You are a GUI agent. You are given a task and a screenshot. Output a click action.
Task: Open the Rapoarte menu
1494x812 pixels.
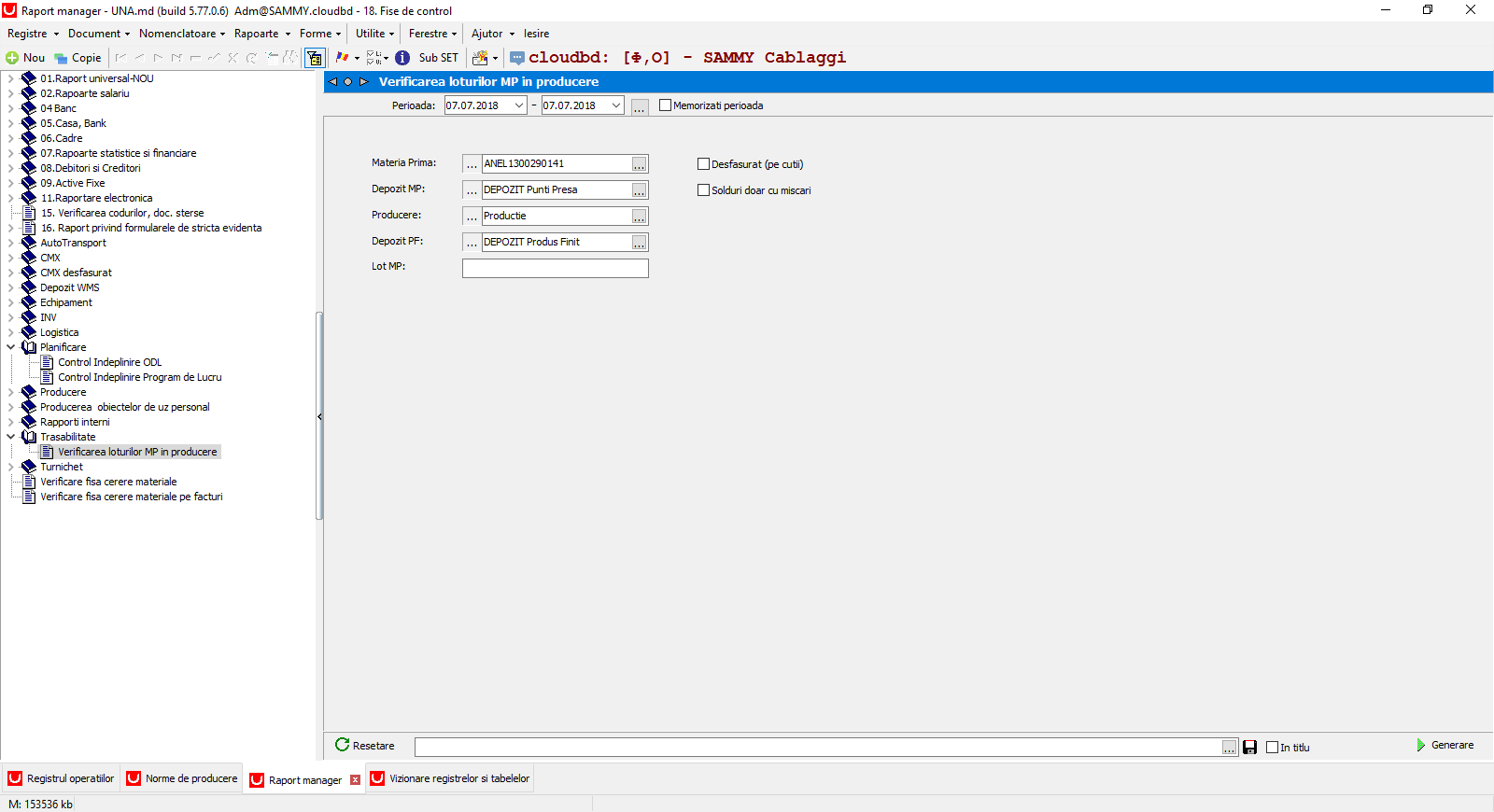pos(261,34)
